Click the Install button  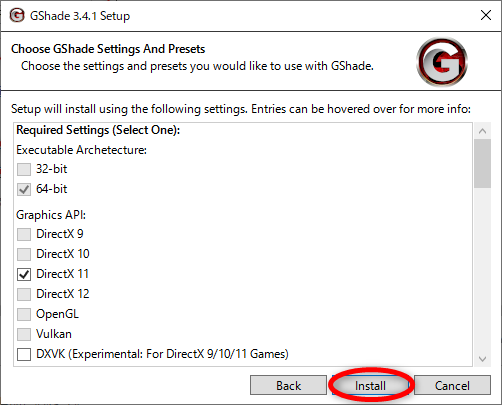pos(370,385)
